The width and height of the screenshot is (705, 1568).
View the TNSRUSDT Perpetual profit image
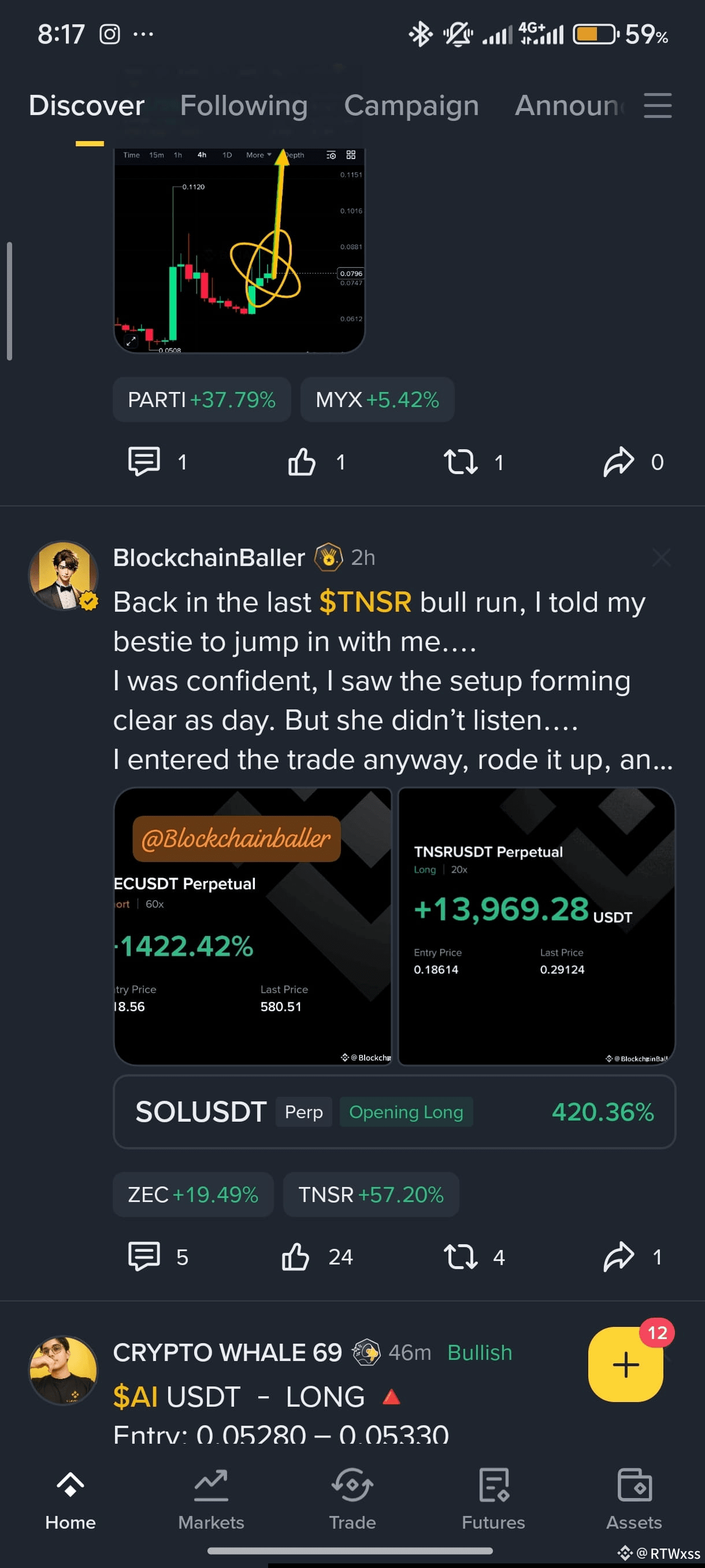[x=536, y=926]
